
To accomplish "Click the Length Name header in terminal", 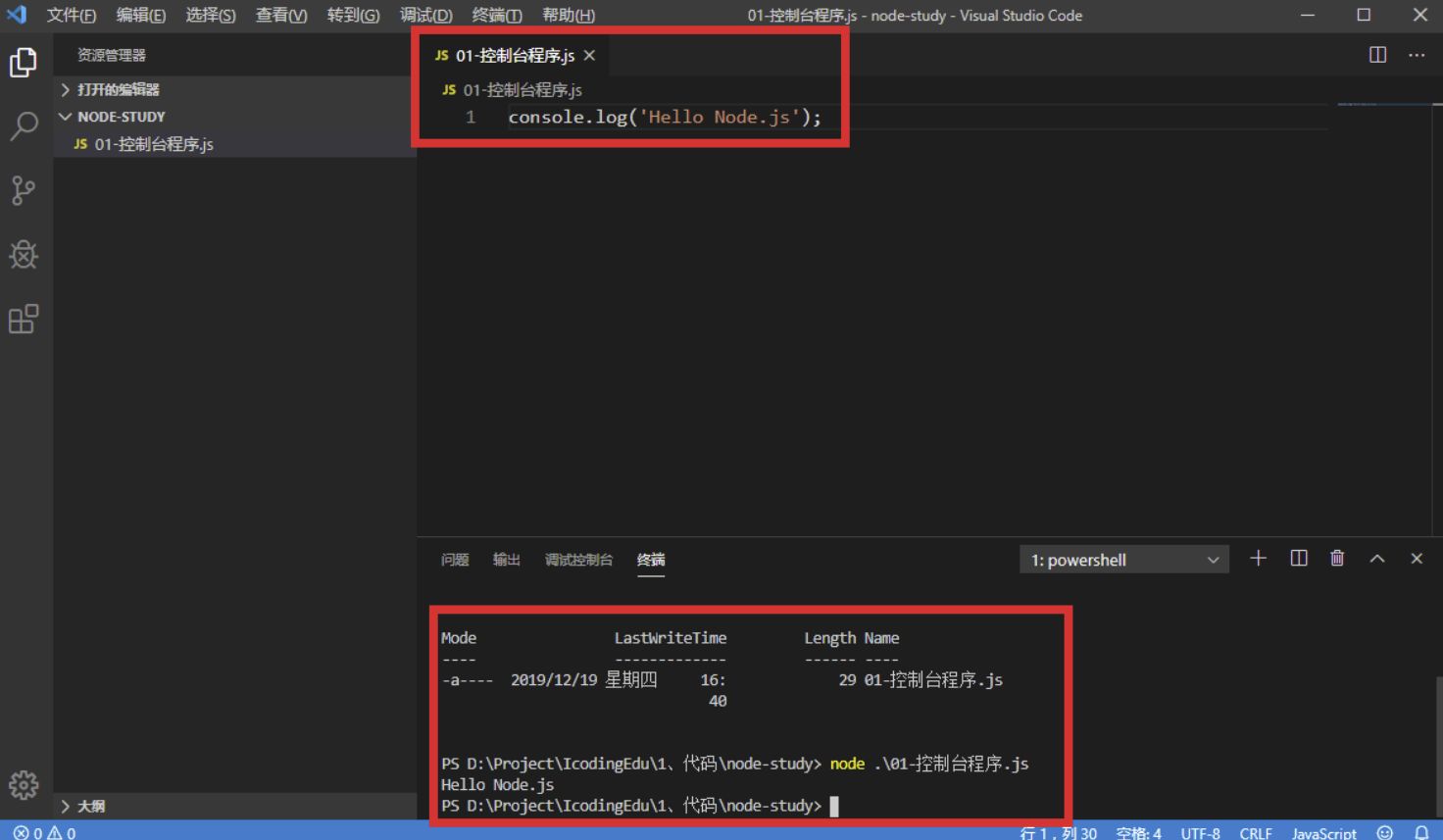I will (x=852, y=638).
